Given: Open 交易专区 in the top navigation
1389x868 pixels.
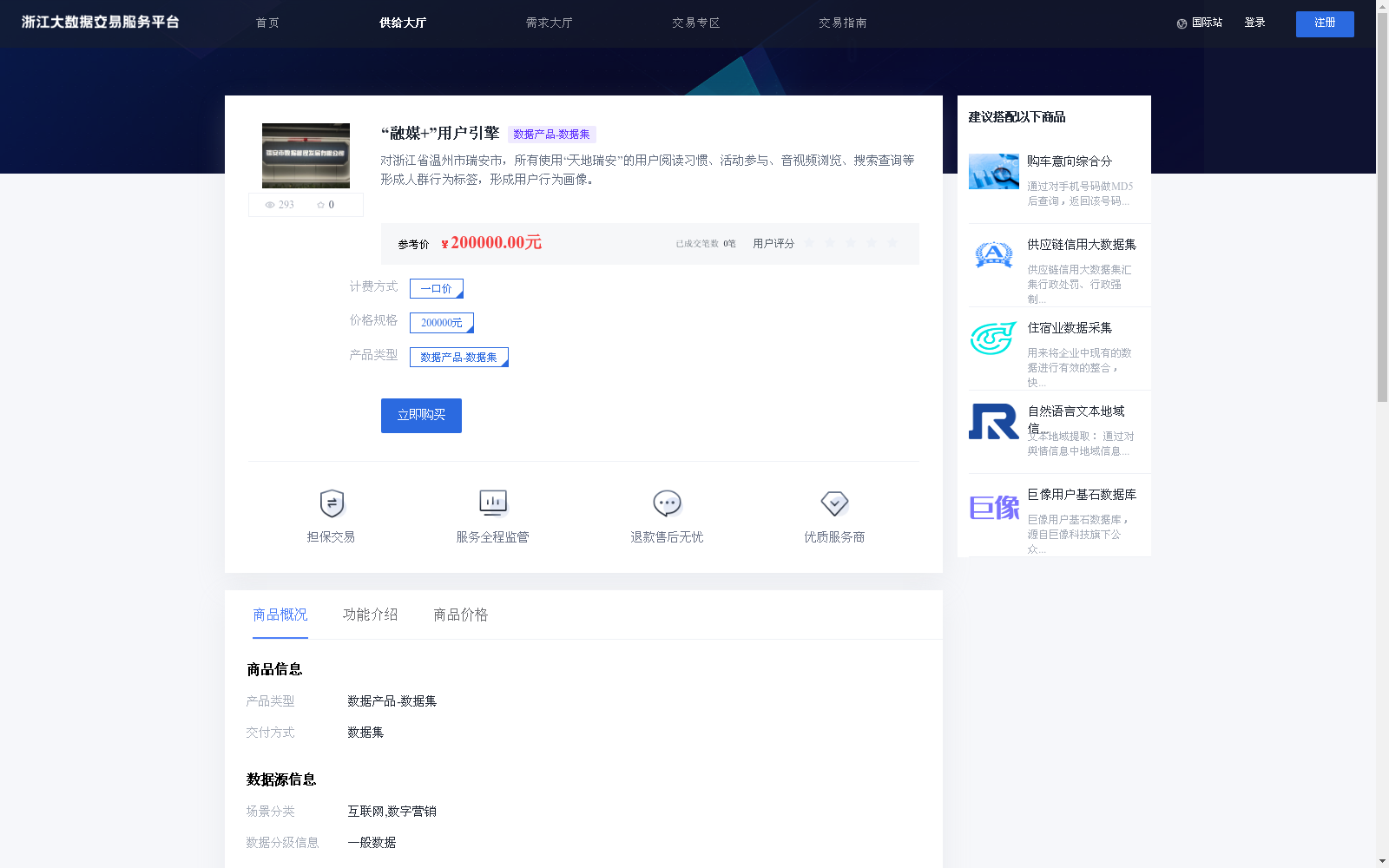Looking at the screenshot, I should coord(696,23).
